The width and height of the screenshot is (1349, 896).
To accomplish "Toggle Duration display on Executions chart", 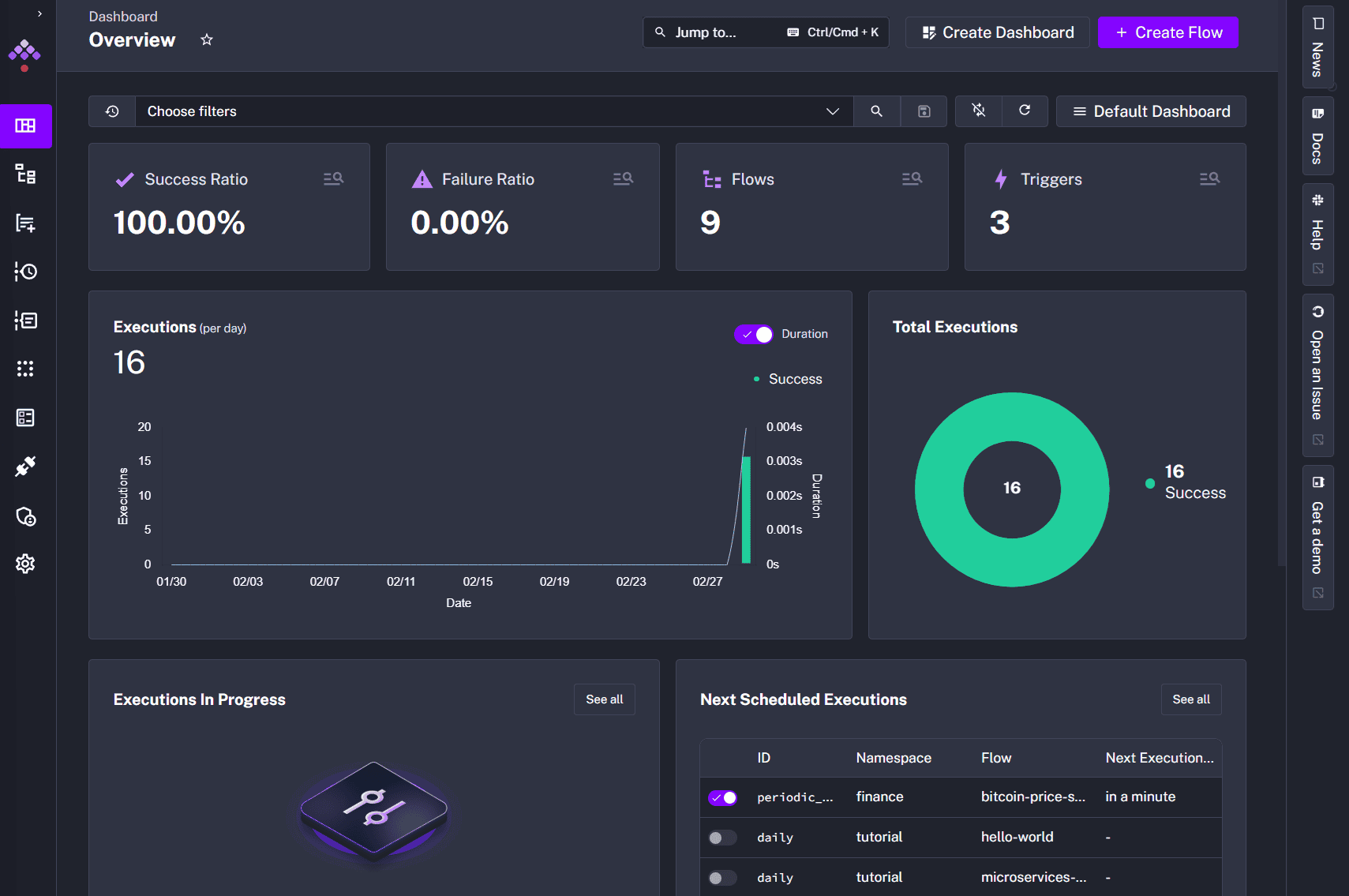I will [753, 334].
